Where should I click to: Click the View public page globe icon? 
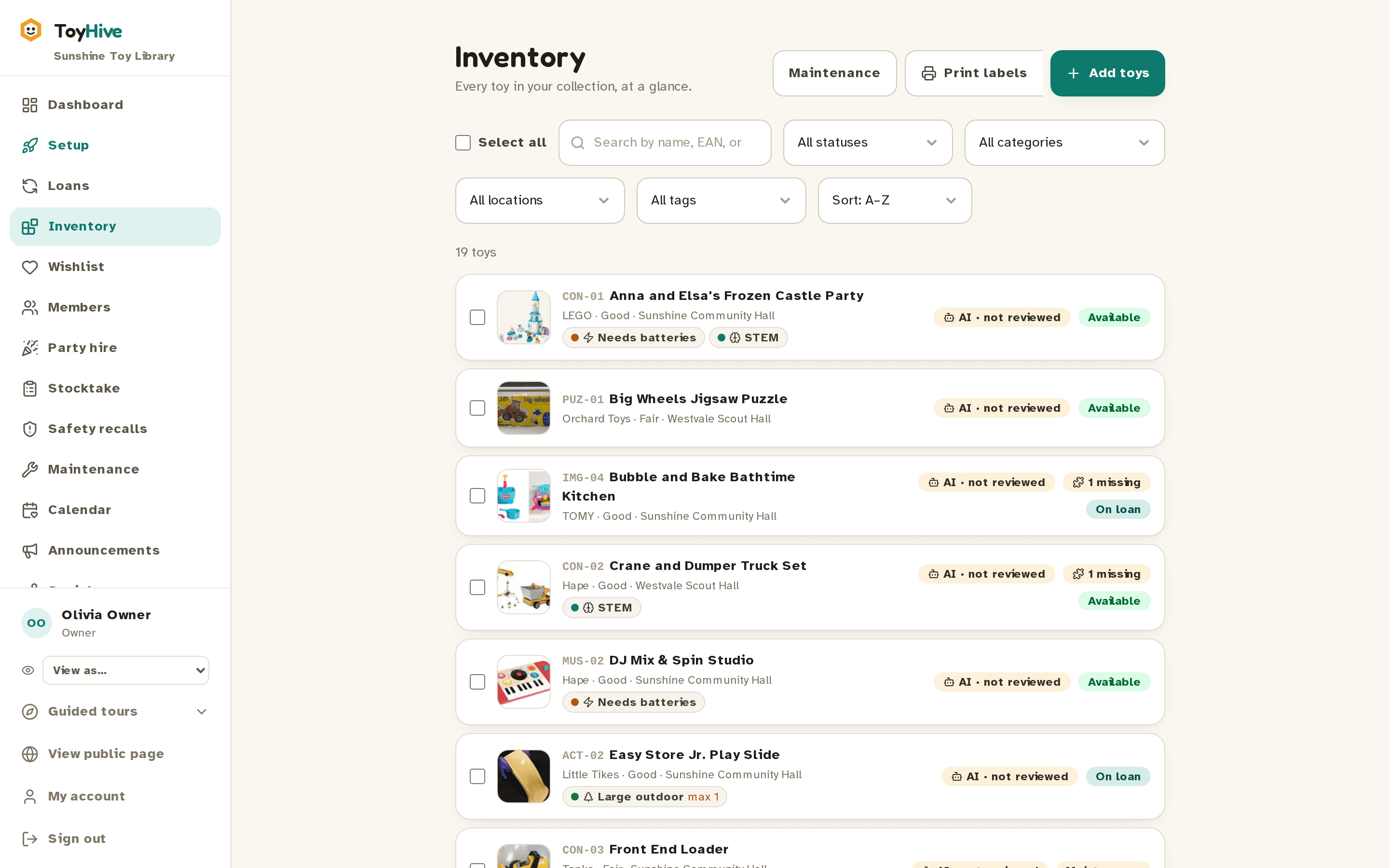pyautogui.click(x=30, y=754)
